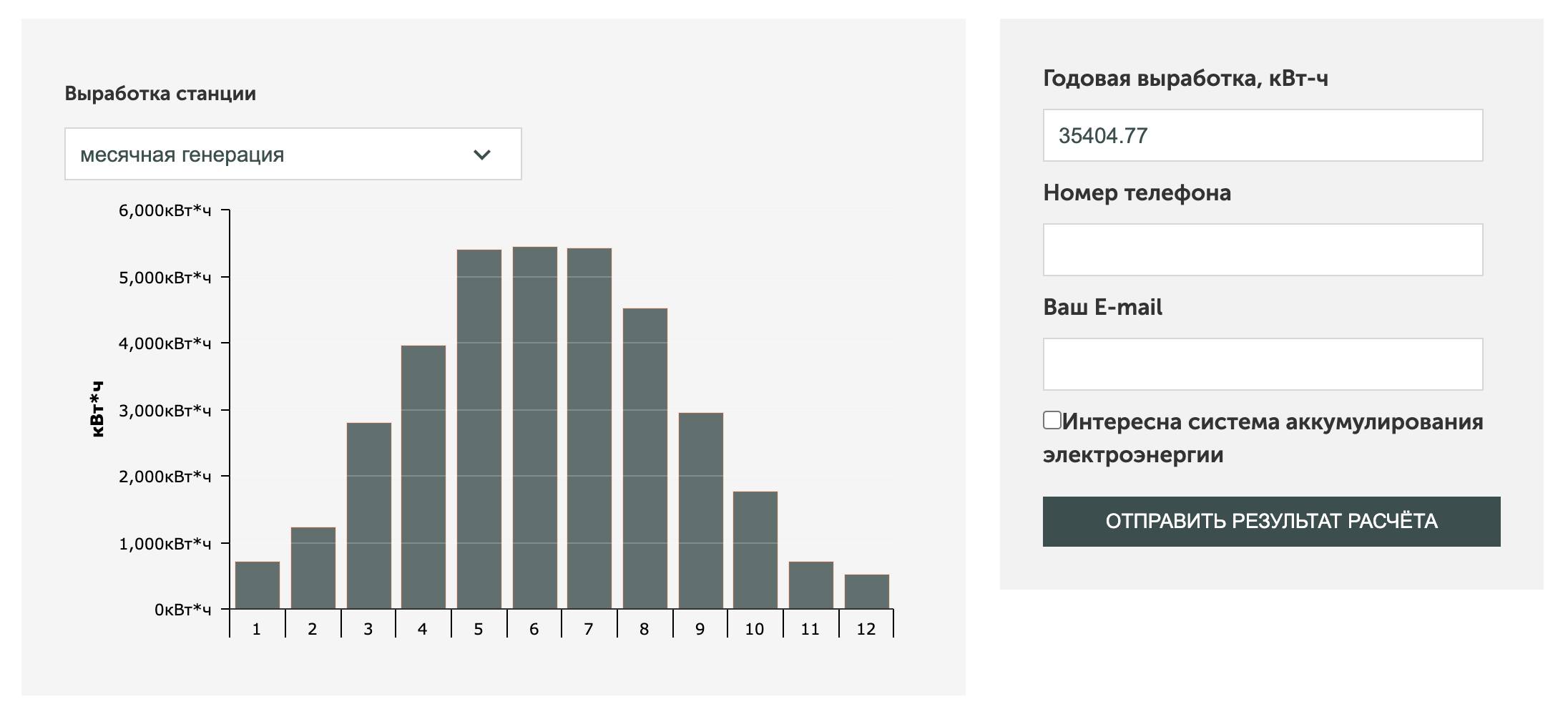Click the ОТПРАВИТЬ РЕЗУЛЬТАТ РАСЧЁТА button
Image resolution: width=1568 pixels, height=717 pixels.
click(x=1271, y=522)
